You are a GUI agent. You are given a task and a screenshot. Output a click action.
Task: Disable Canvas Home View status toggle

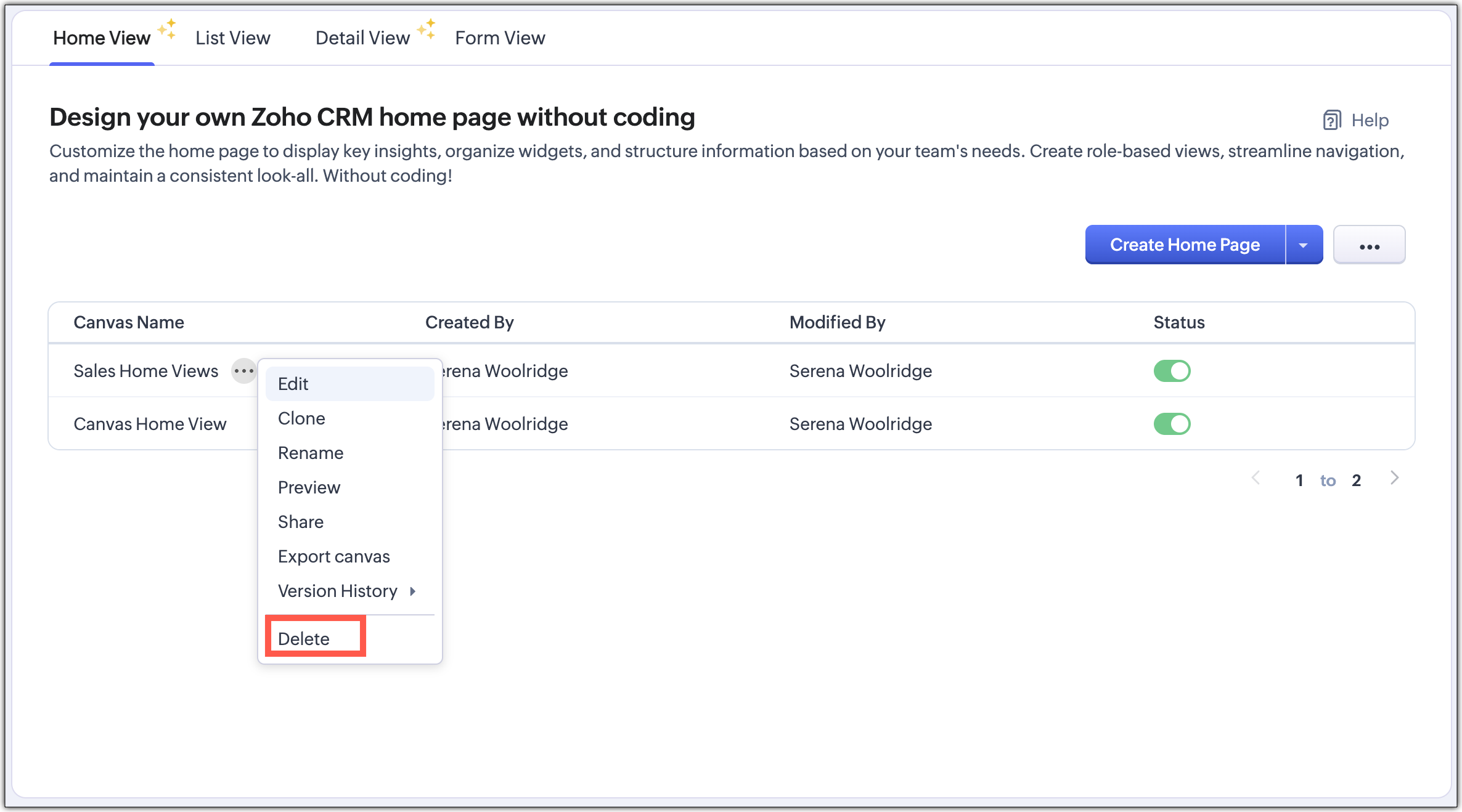pos(1172,424)
